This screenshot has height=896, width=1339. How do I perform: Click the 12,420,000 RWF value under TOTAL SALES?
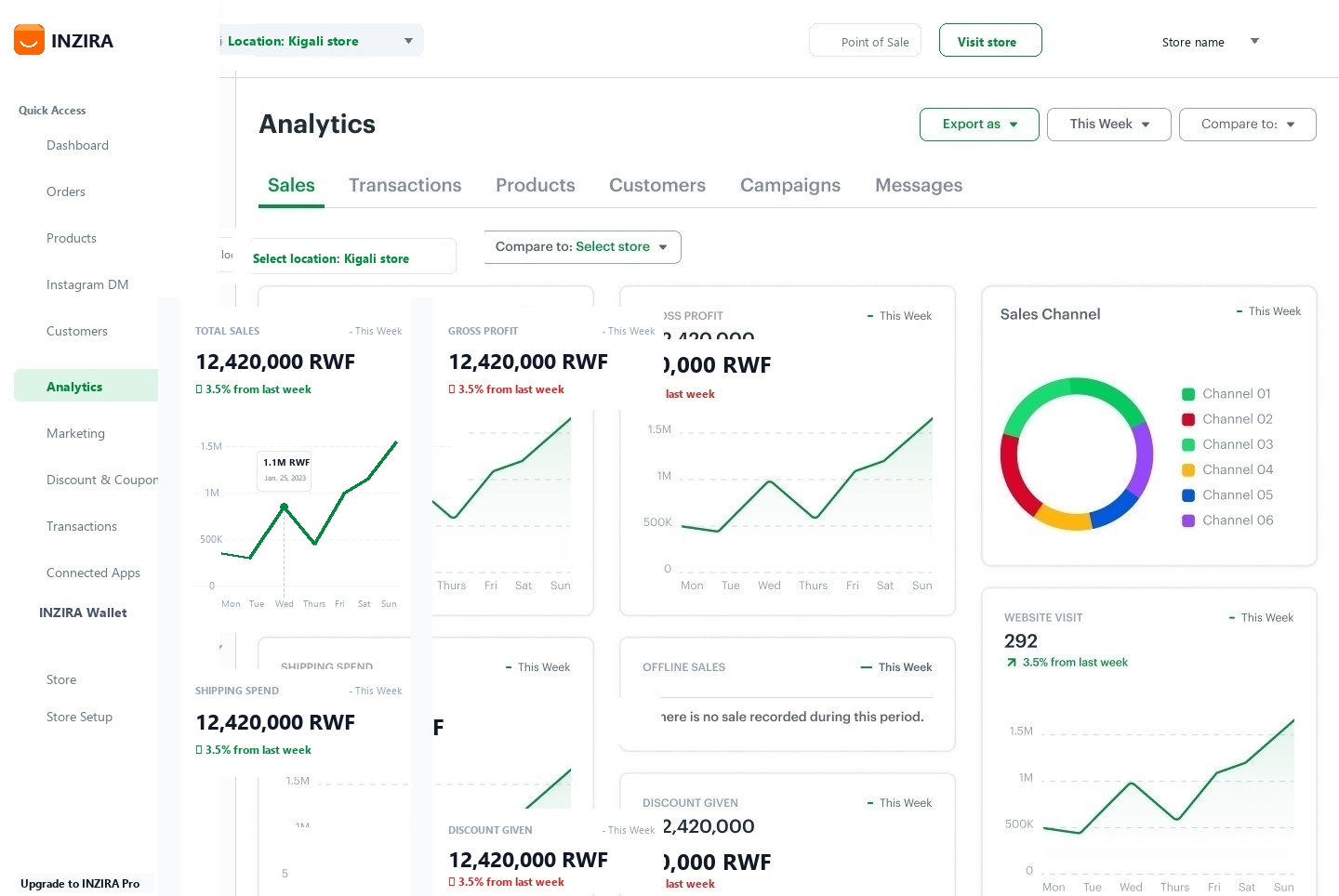coord(275,362)
